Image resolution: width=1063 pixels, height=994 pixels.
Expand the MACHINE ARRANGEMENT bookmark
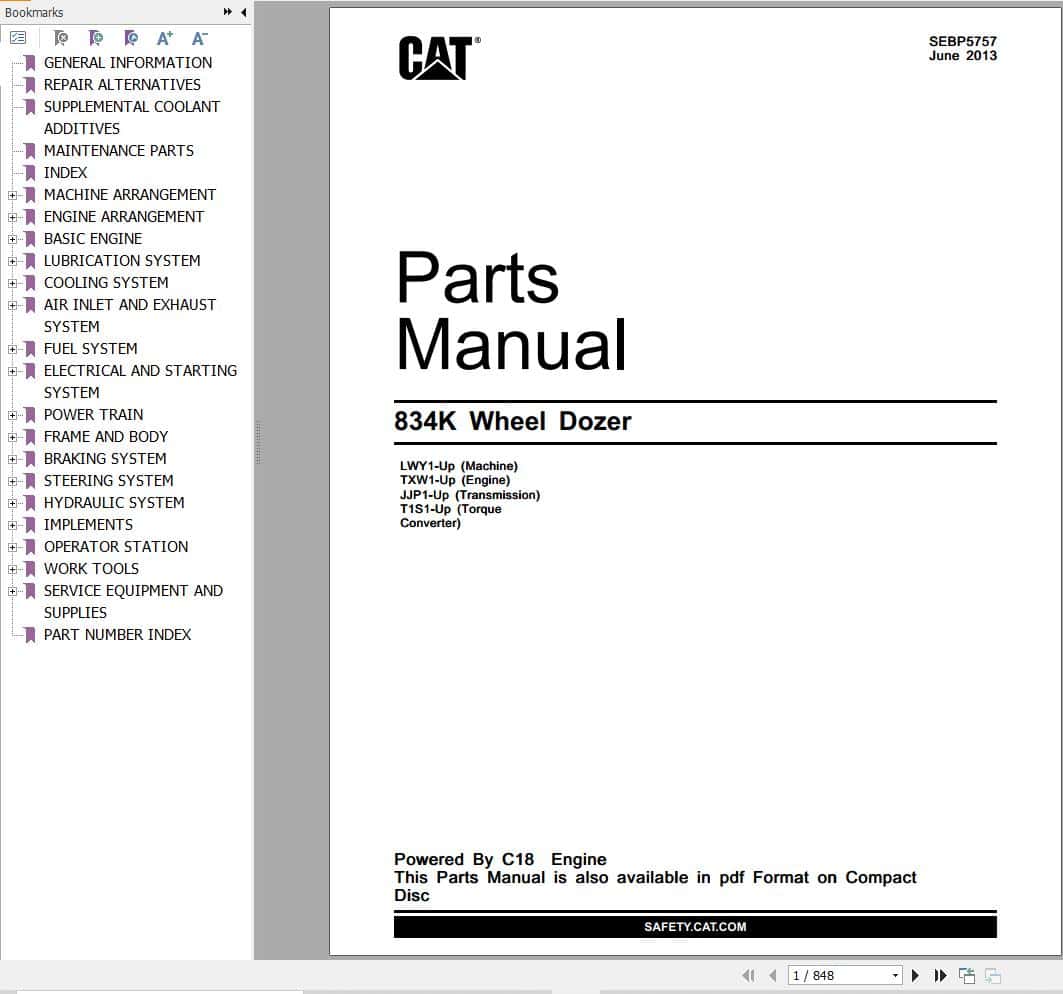12,195
